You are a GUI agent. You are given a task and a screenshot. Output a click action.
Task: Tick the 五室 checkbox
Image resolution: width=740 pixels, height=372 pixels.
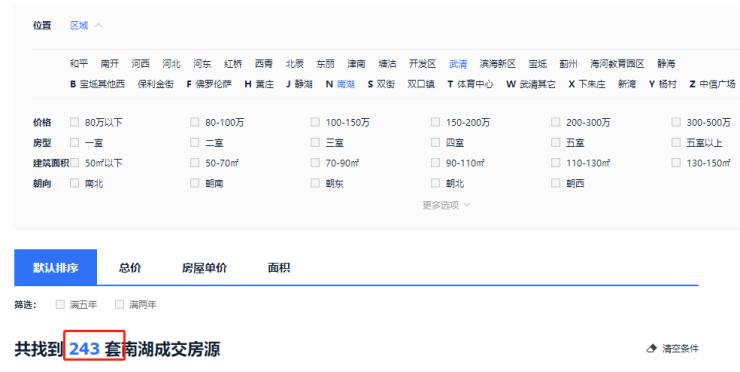555,142
